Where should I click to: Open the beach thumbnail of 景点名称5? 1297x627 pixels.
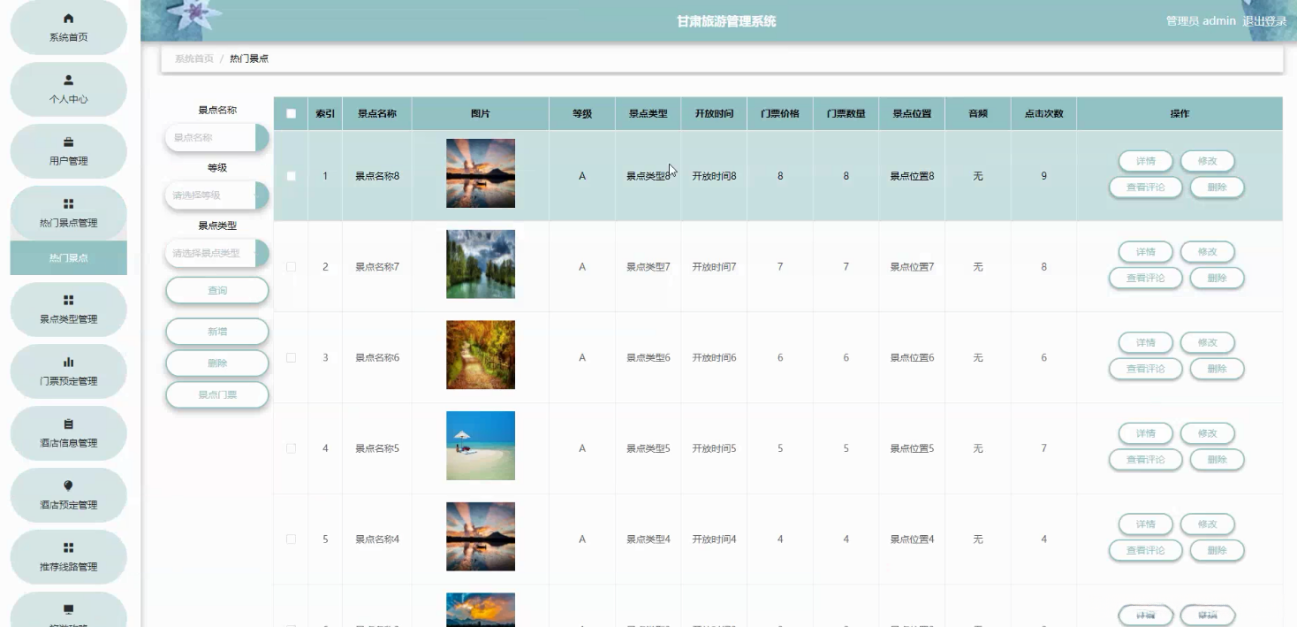[480, 446]
